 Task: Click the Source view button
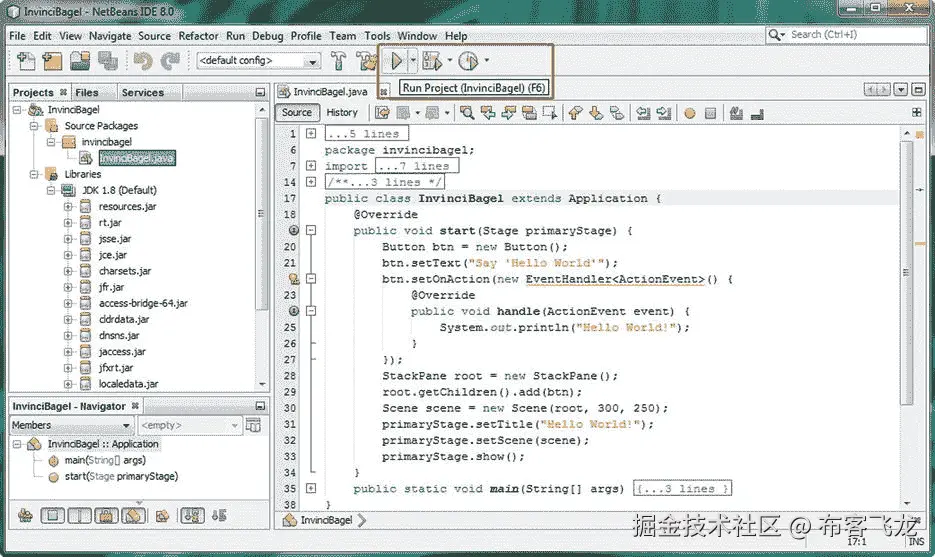(x=297, y=112)
